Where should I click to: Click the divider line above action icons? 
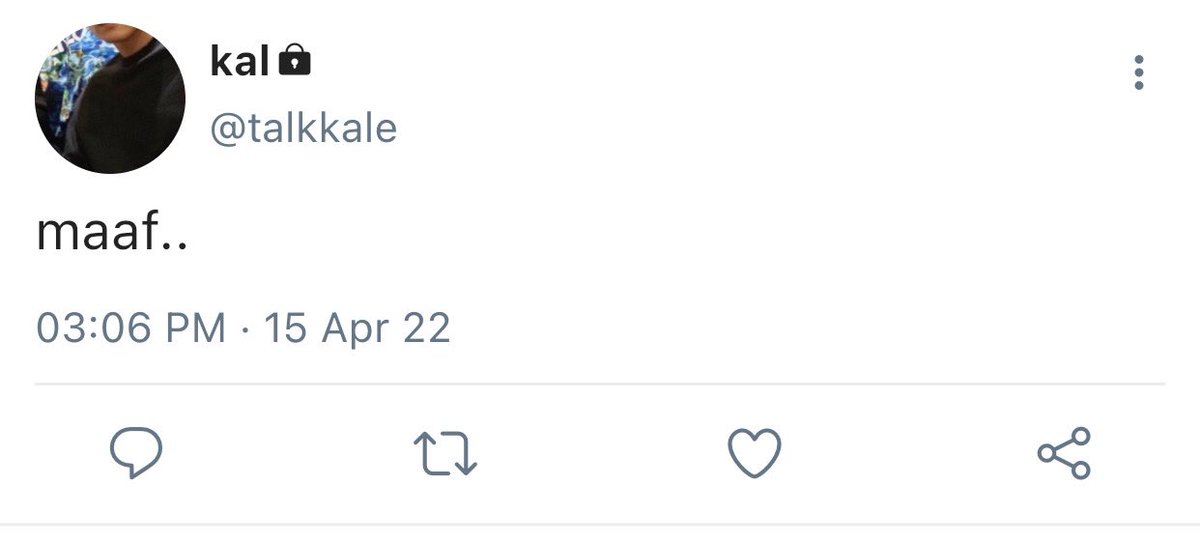[x=600, y=383]
